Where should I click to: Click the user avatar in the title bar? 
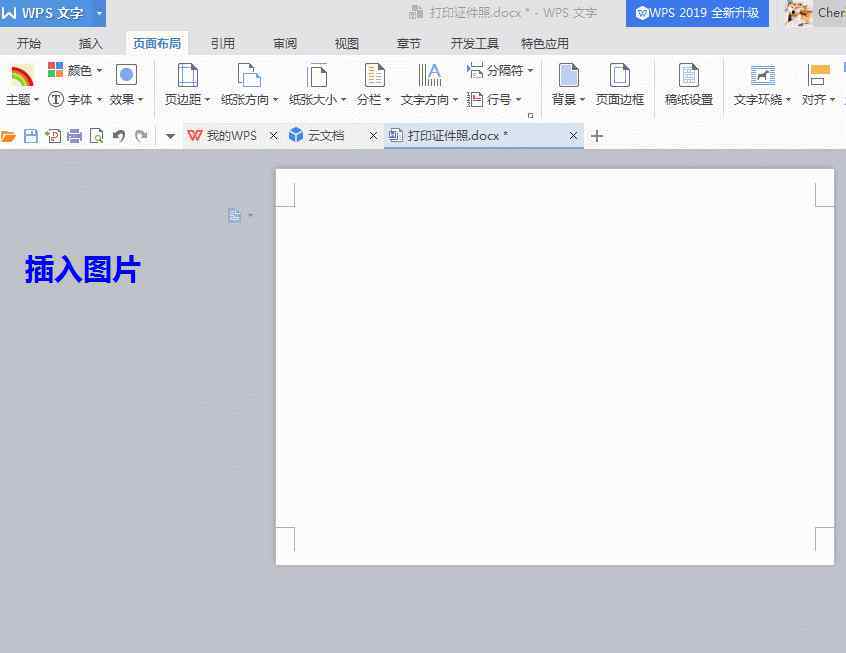pos(799,13)
